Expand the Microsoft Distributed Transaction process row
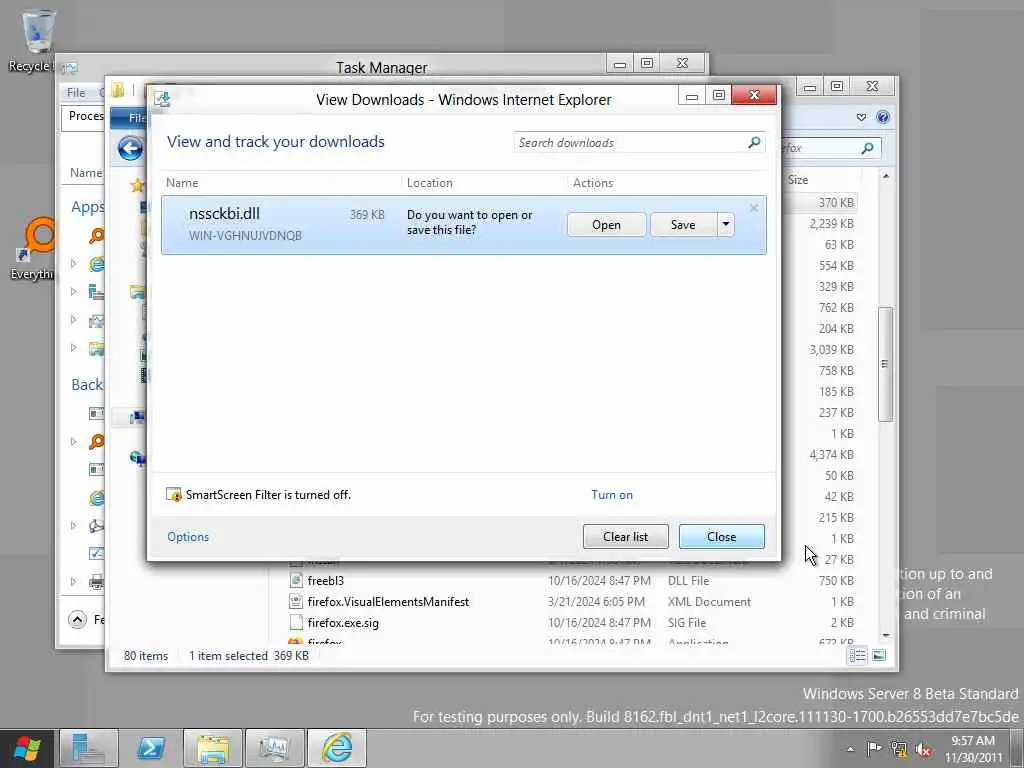Screen dimensions: 1024x768 click(x=74, y=526)
